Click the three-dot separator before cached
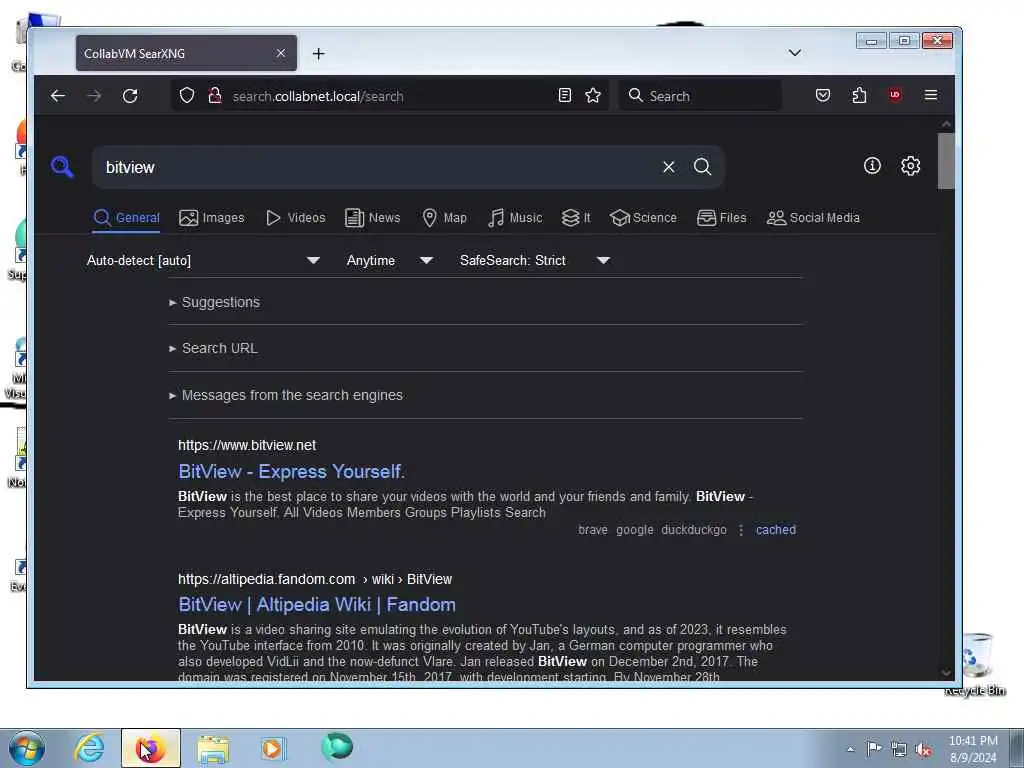Image resolution: width=1024 pixels, height=768 pixels. pos(741,530)
